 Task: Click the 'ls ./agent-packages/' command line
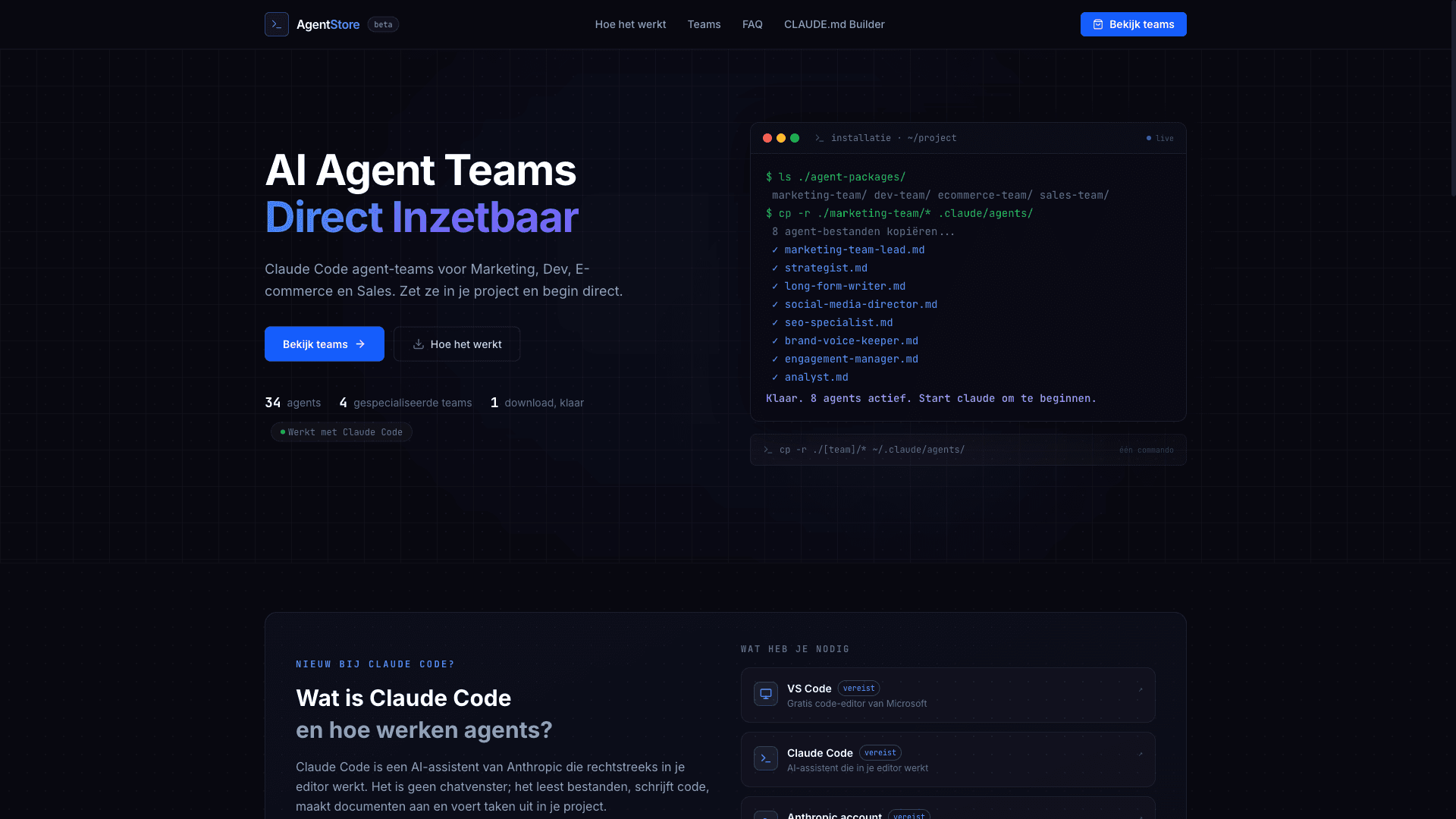836,177
